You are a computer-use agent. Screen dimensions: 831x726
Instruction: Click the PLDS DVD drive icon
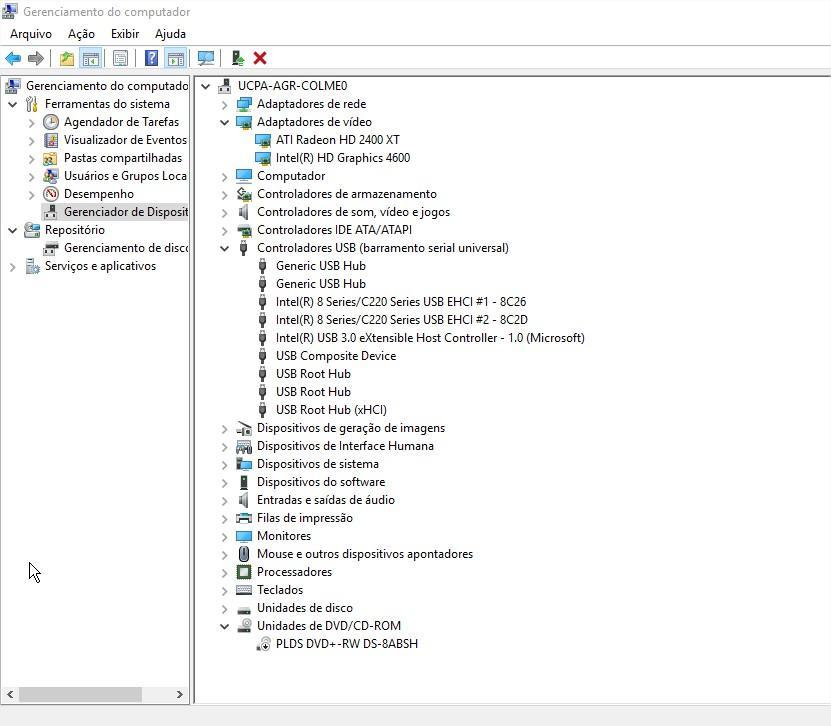point(263,644)
